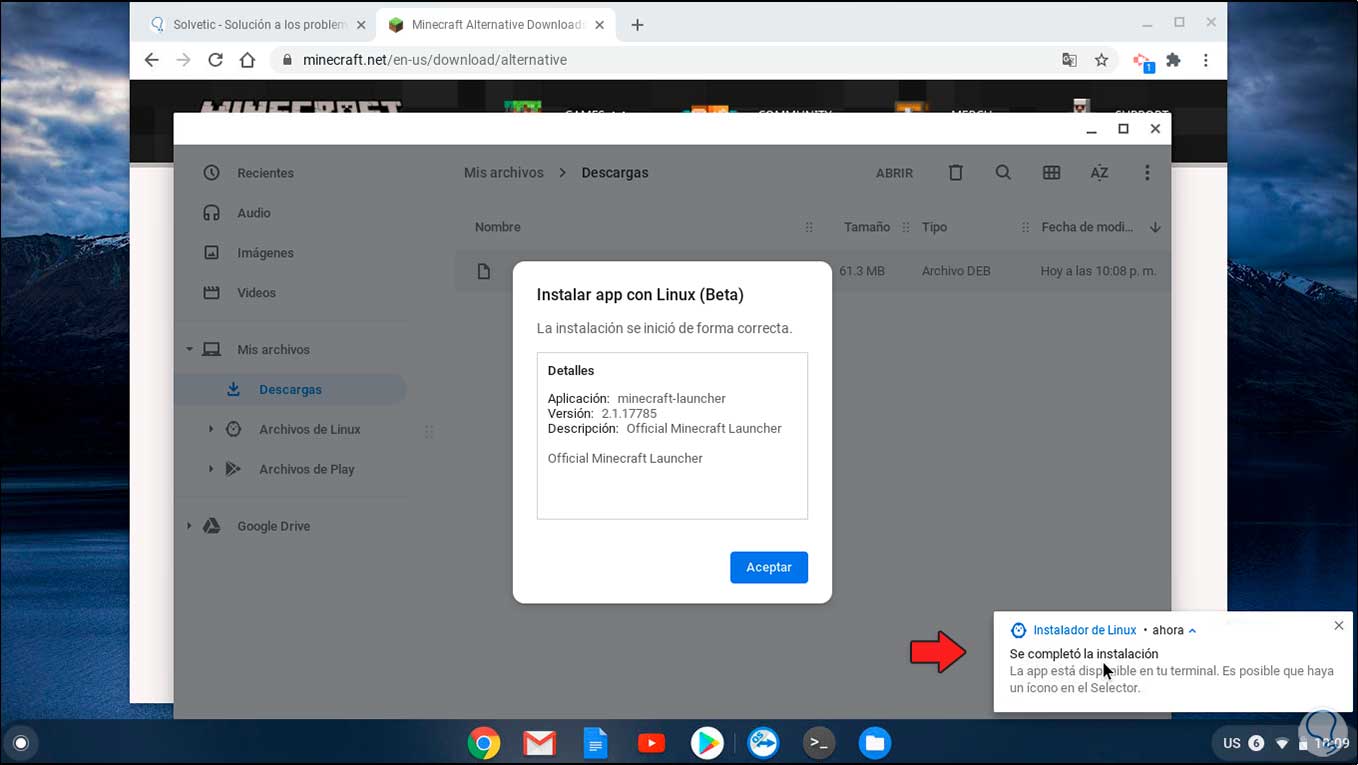
Task: Select the Audio sidebar icon
Action: (211, 213)
